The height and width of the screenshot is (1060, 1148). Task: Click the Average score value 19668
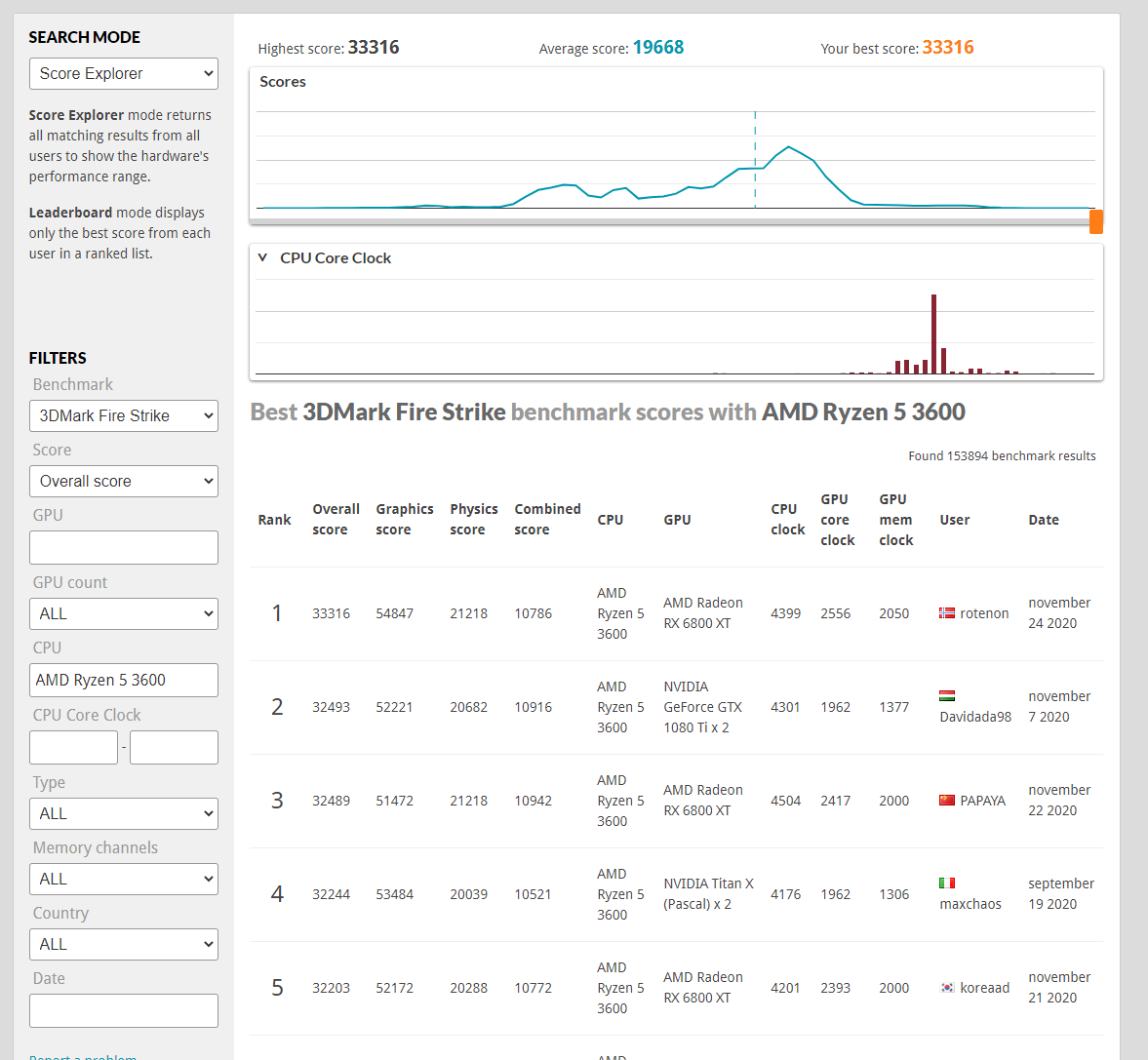point(658,48)
